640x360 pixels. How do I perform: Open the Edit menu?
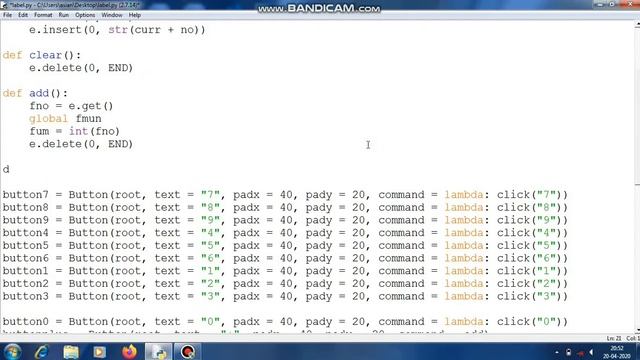pyautogui.click(x=23, y=15)
